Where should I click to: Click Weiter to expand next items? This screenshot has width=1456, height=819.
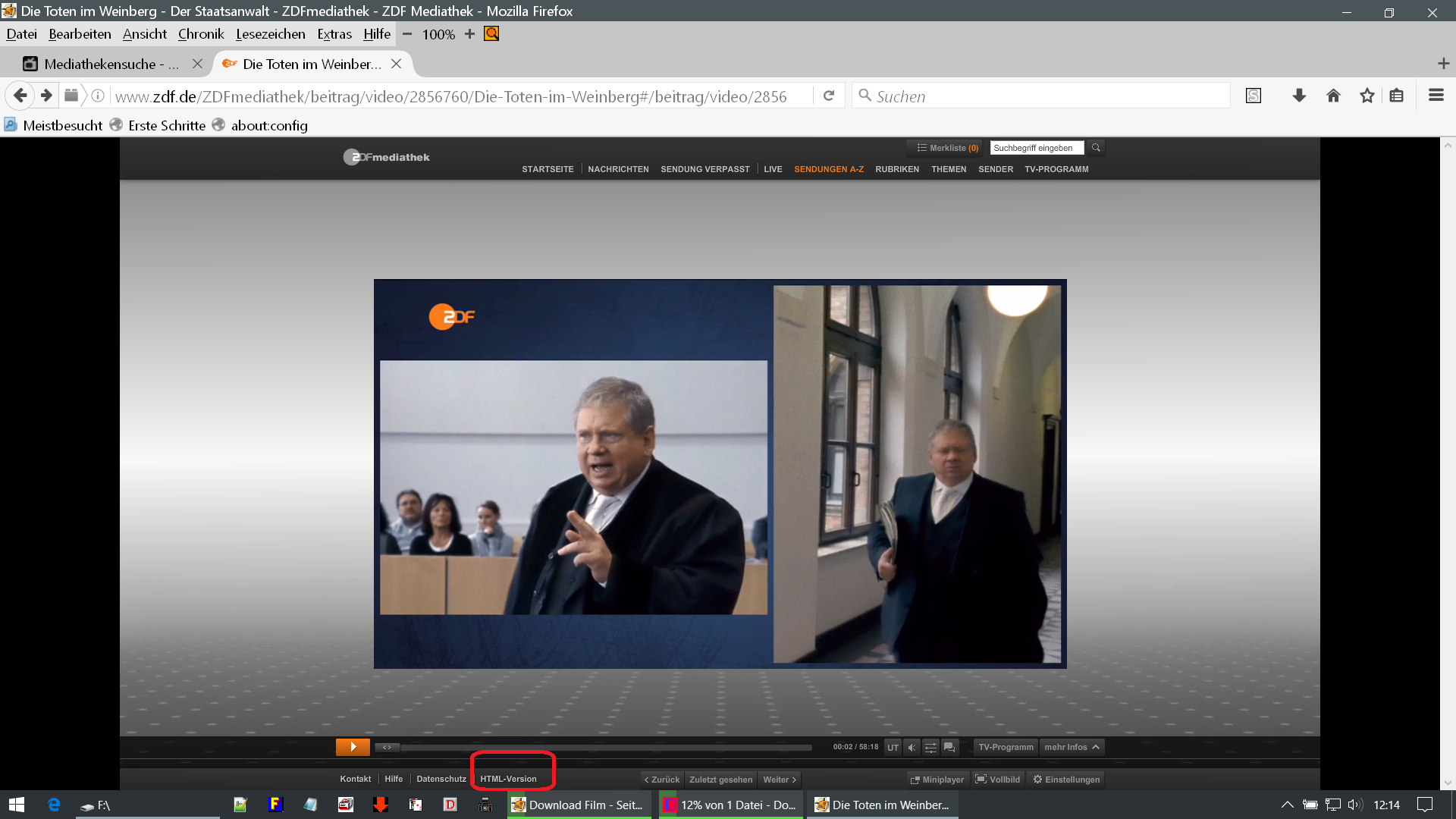pos(780,780)
